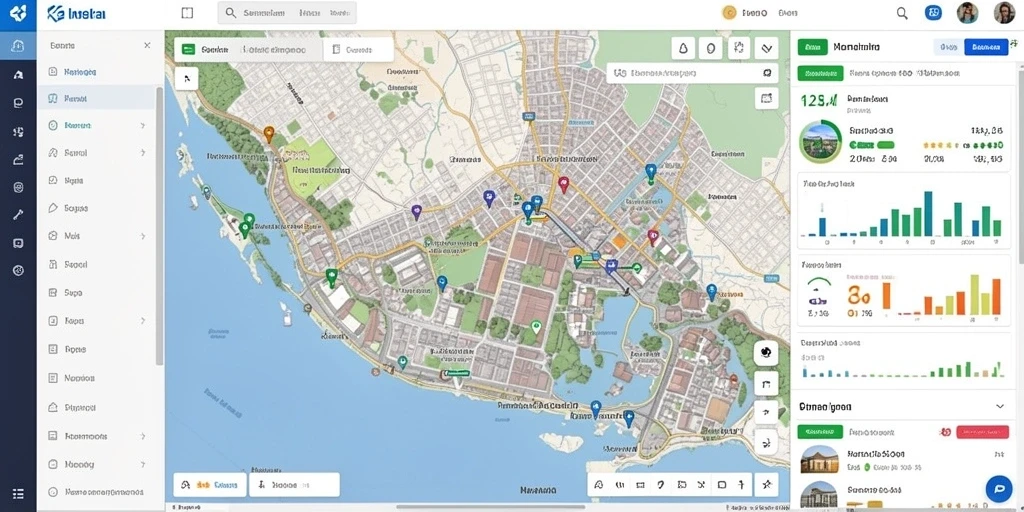
Task: Click the purple map pin marker
Action: coord(416,212)
